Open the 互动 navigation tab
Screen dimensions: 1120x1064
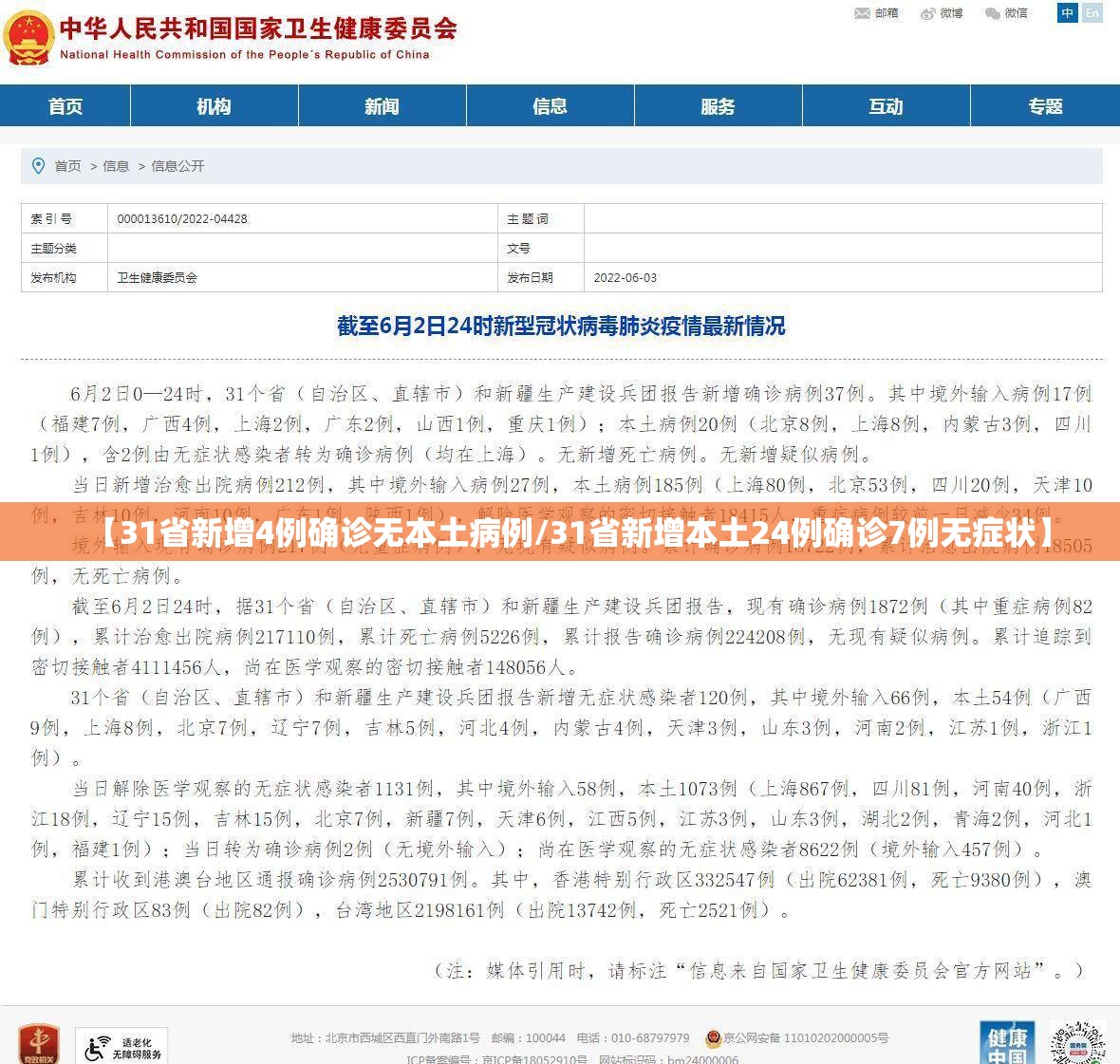(x=886, y=105)
